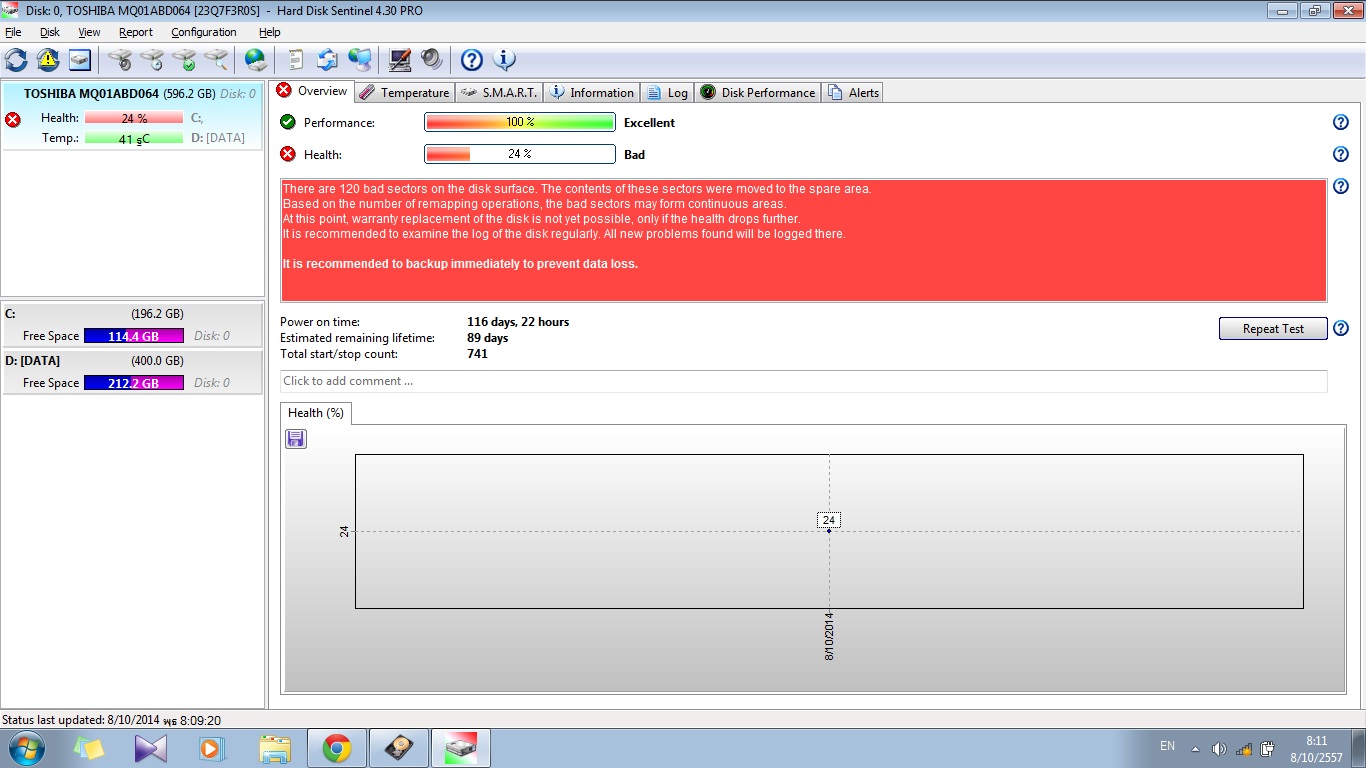Click the globe over disk toolbar icon
1366x768 pixels.
(256, 60)
